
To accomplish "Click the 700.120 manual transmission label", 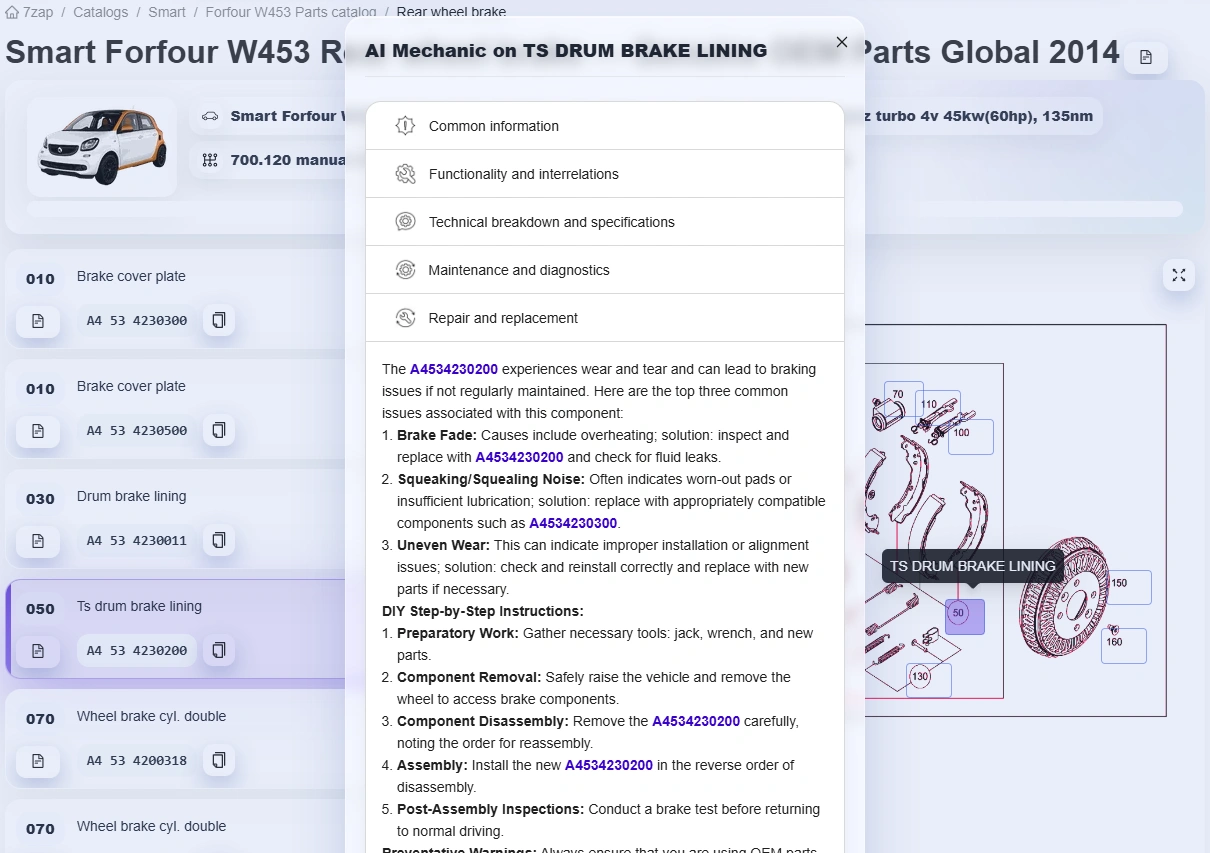I will (288, 160).
